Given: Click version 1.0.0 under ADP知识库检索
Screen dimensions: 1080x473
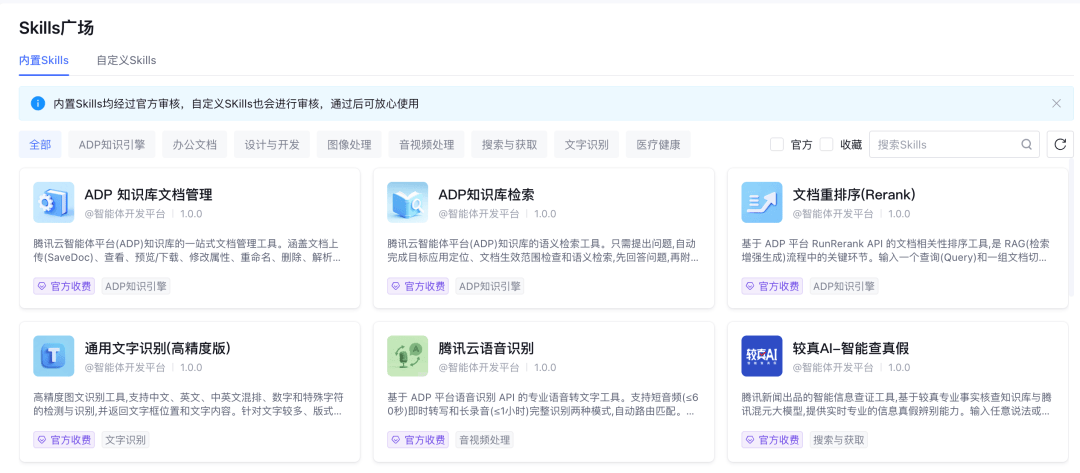Looking at the screenshot, I should (x=545, y=214).
